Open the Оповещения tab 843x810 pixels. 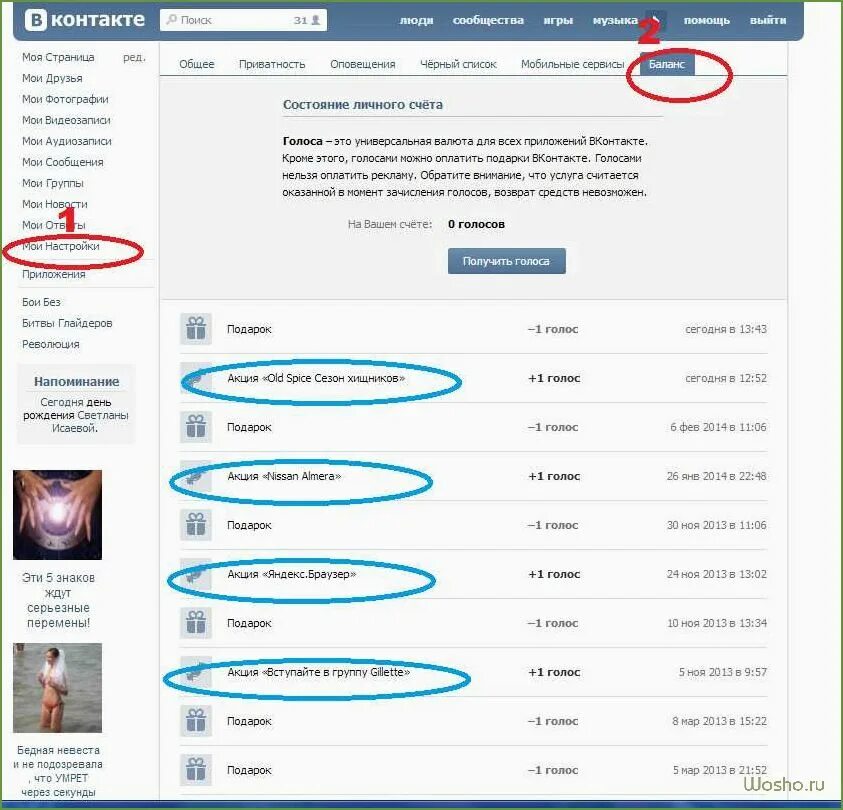[x=363, y=64]
